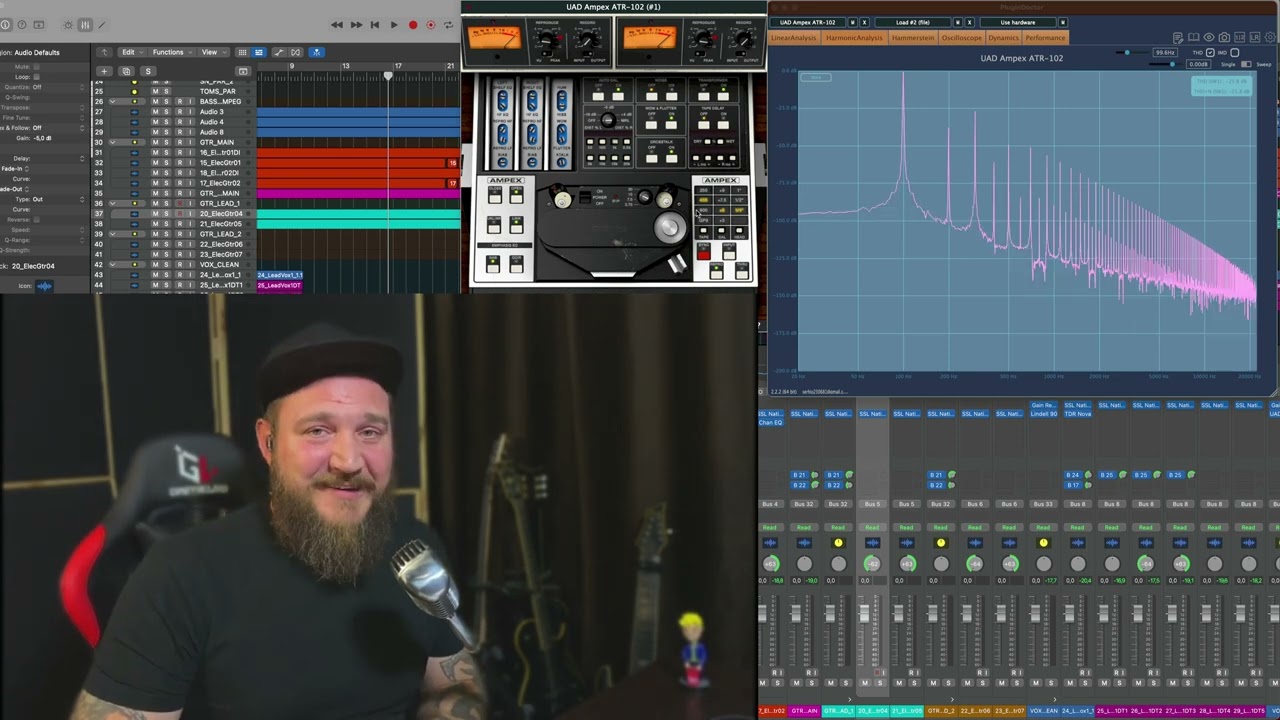Record-enable the 20_ElecGtr04 track
Image resolution: width=1280 pixels, height=720 pixels.
[x=179, y=213]
